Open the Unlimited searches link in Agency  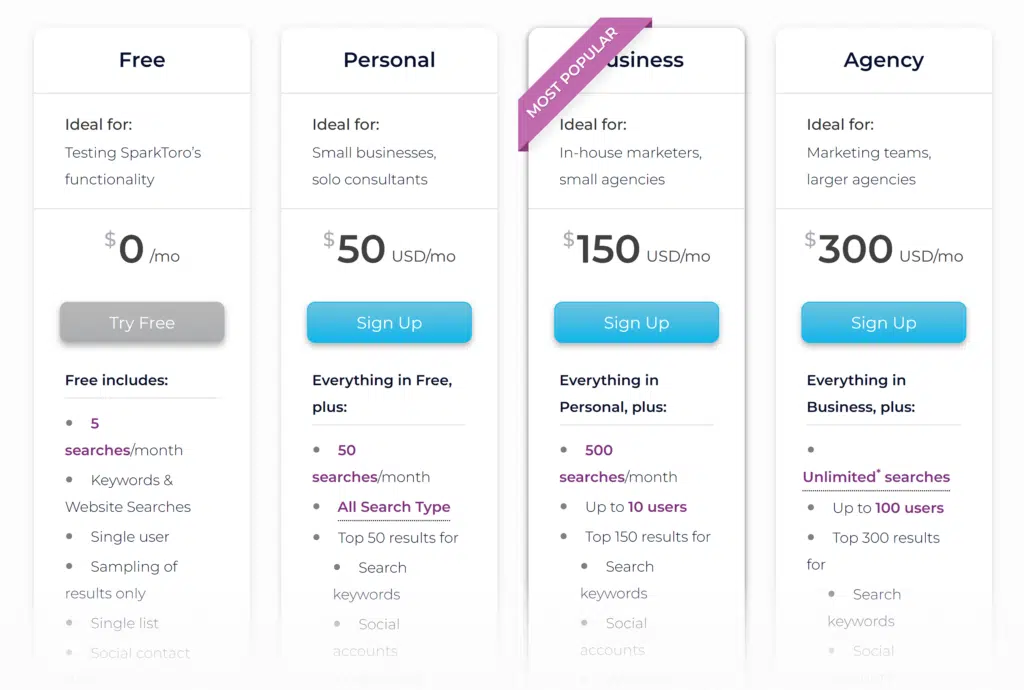coord(876,477)
